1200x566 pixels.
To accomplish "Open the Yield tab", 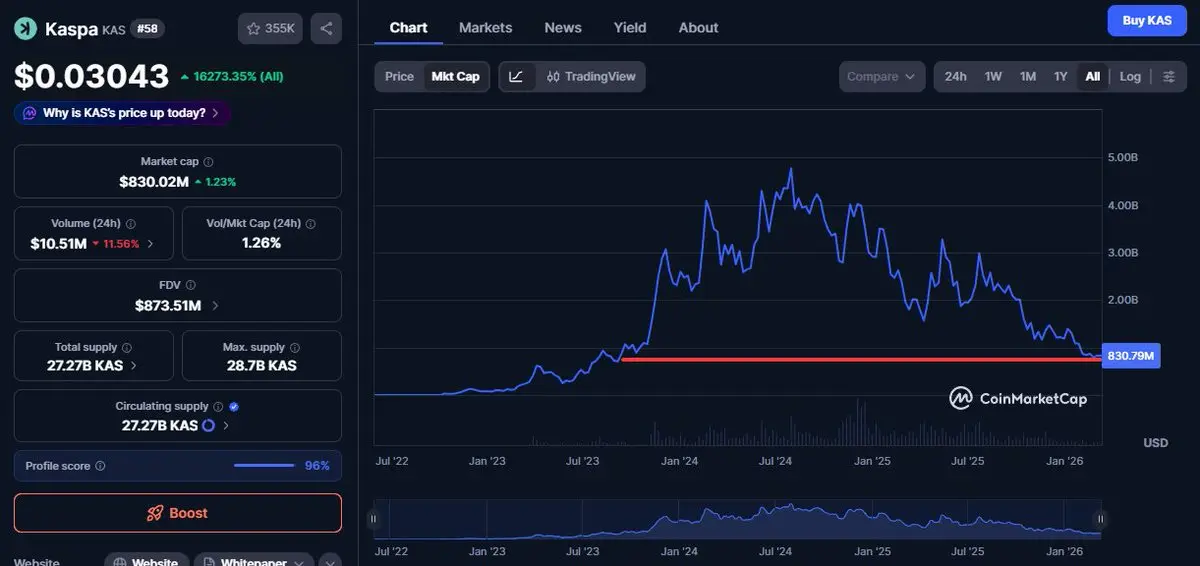I will click(x=630, y=27).
